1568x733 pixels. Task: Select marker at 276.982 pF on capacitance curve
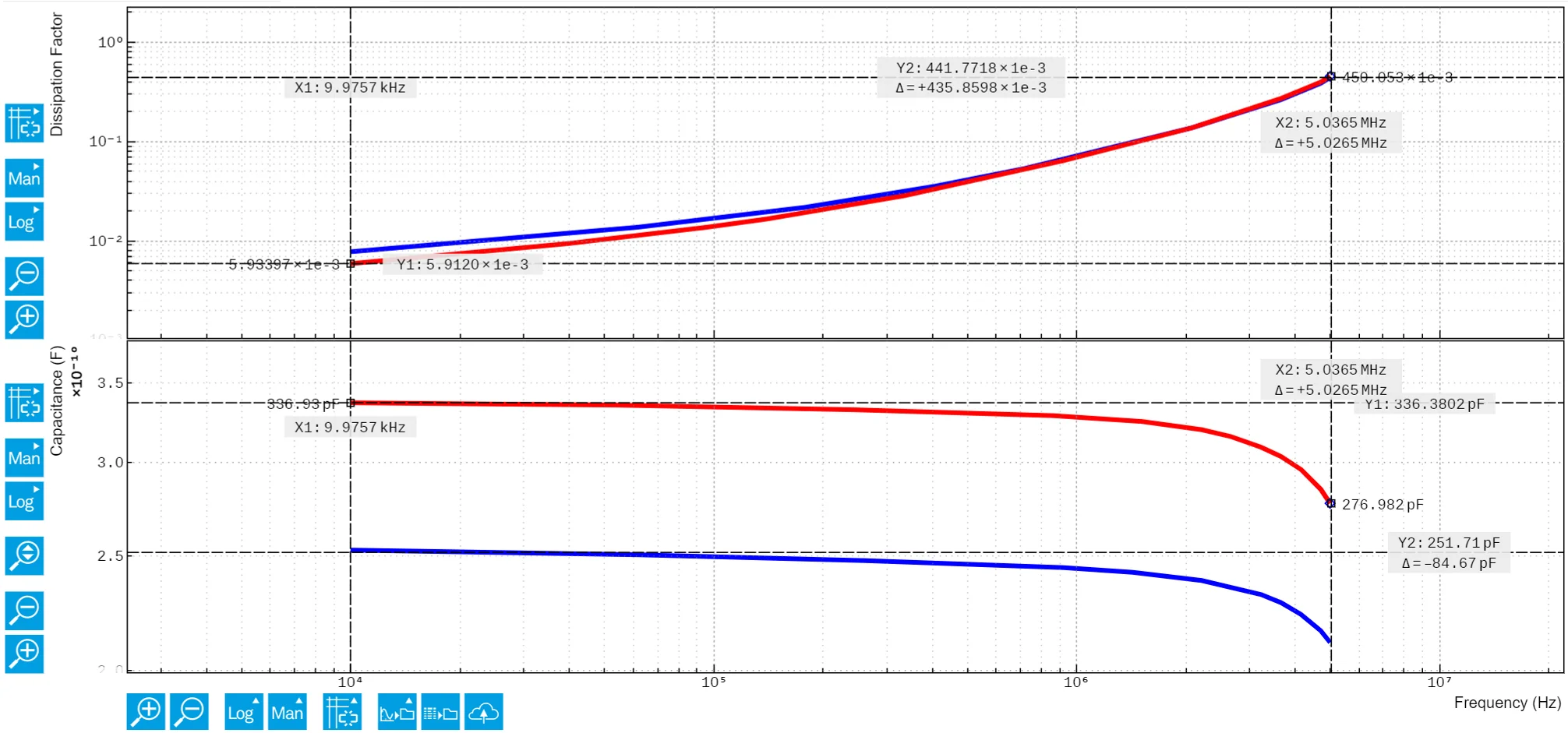coord(1331,503)
